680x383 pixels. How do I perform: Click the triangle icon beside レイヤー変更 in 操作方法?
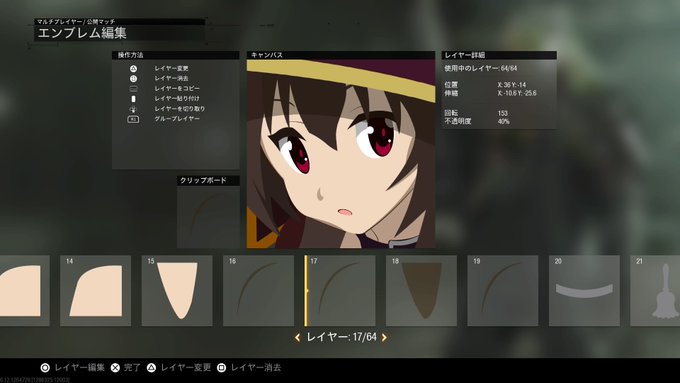134,69
